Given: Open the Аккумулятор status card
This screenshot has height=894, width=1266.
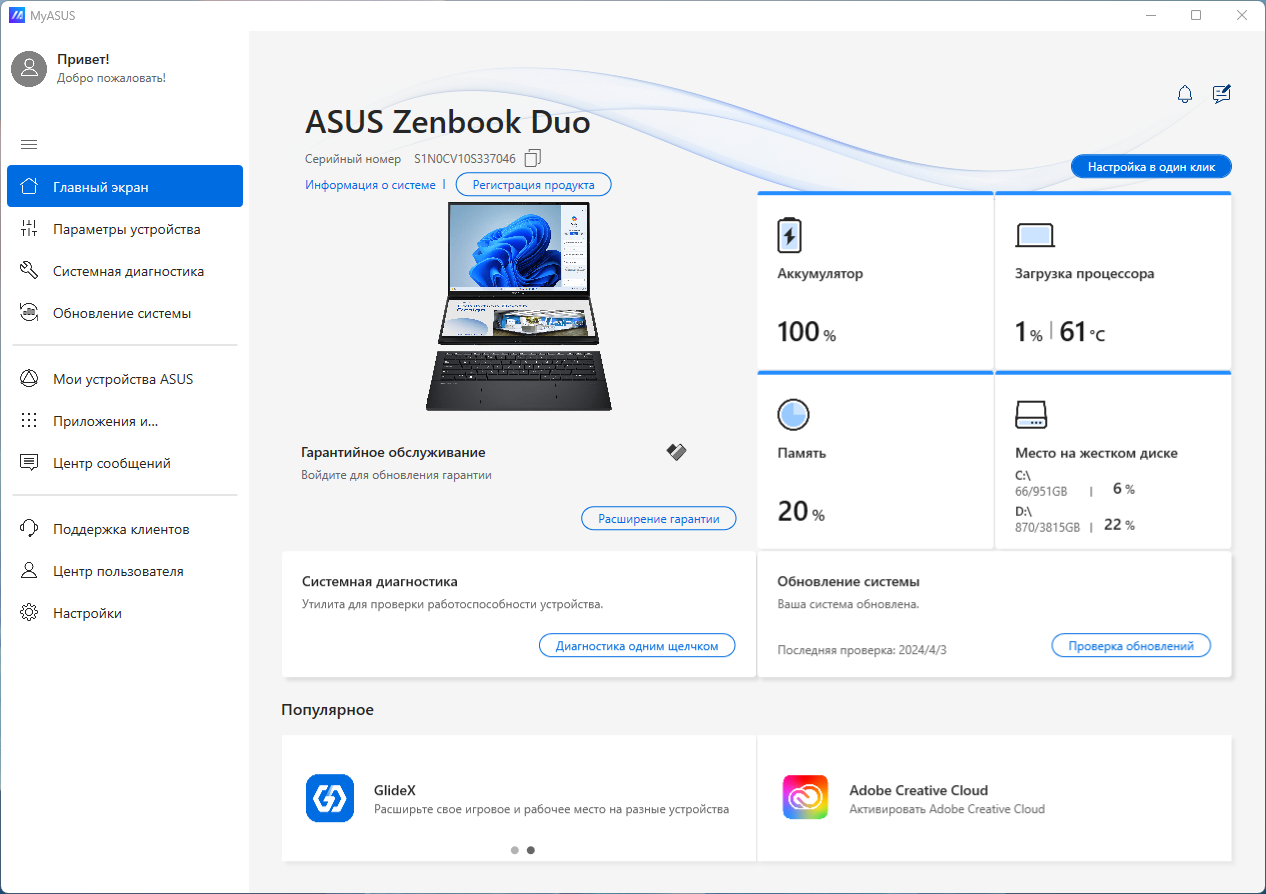Looking at the screenshot, I should 875,281.
